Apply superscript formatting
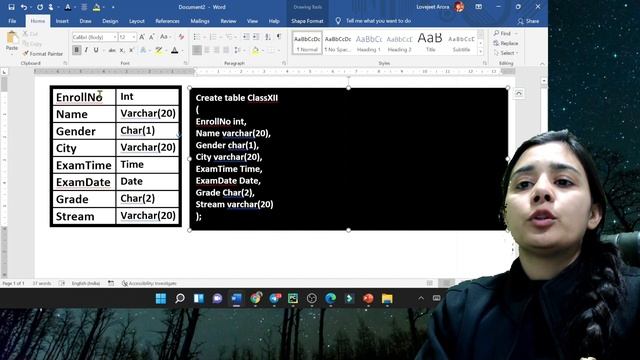The width and height of the screenshot is (640, 360). 131,50
